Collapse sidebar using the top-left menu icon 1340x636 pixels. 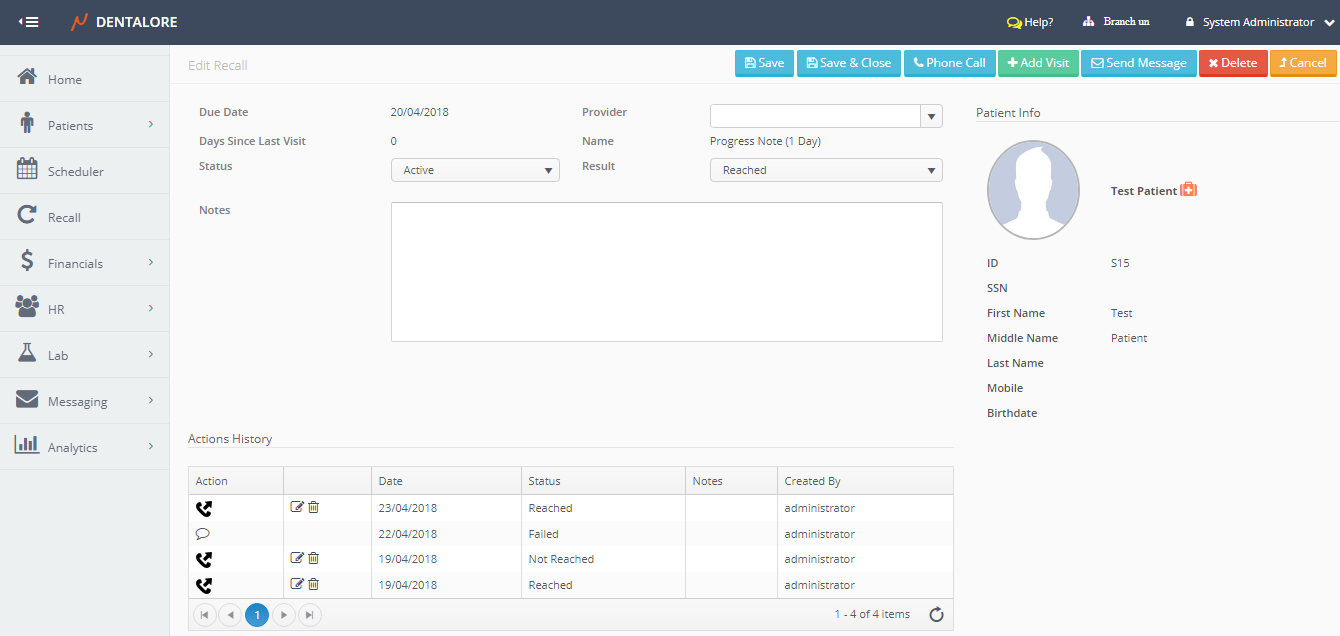click(29, 22)
